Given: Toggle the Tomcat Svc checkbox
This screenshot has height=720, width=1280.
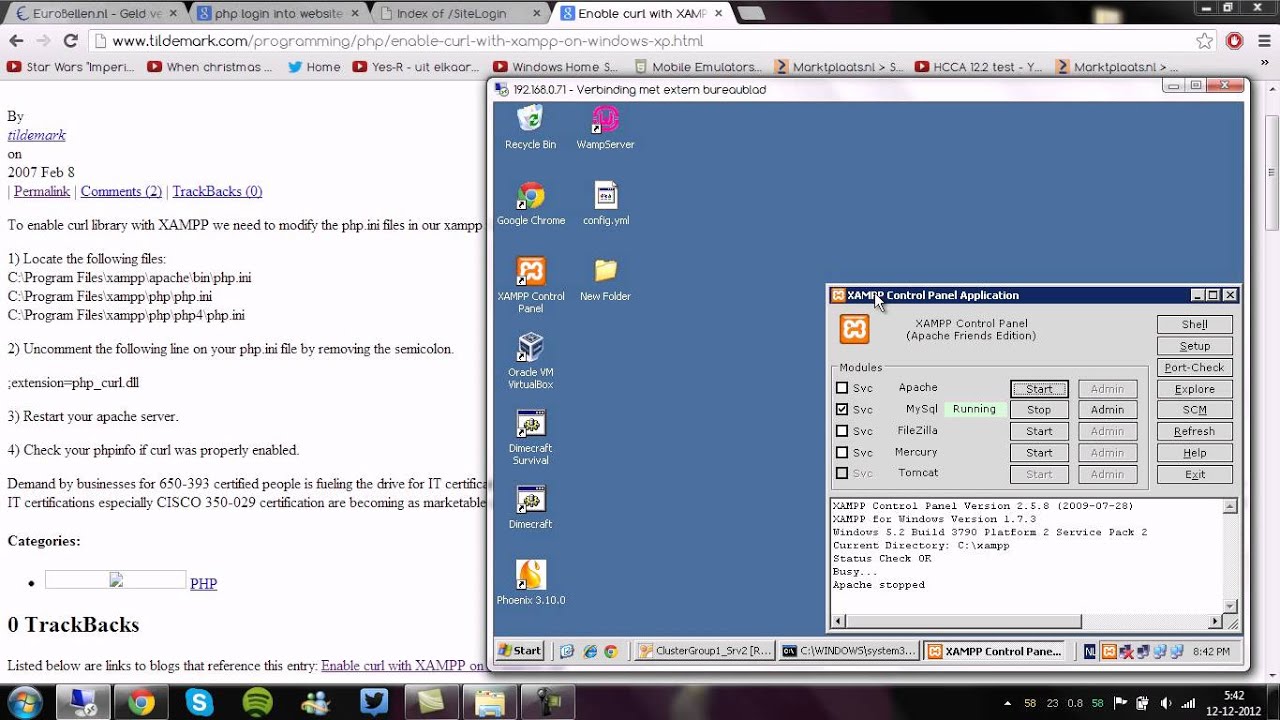Looking at the screenshot, I should coord(842,473).
